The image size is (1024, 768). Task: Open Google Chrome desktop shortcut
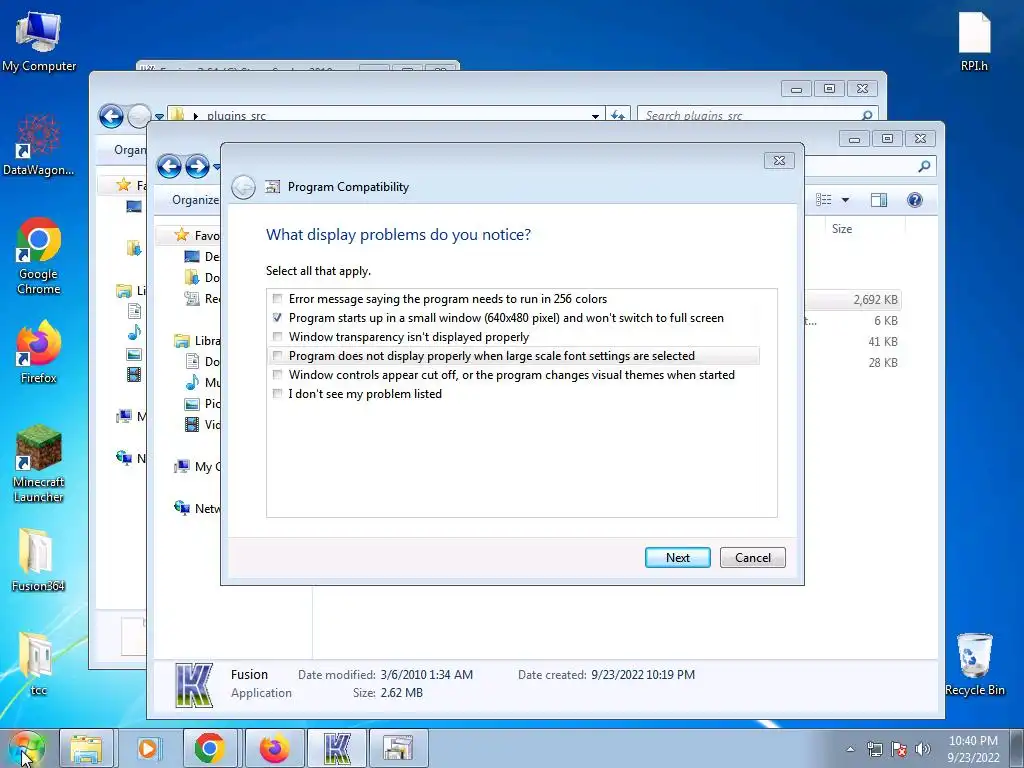click(x=39, y=256)
